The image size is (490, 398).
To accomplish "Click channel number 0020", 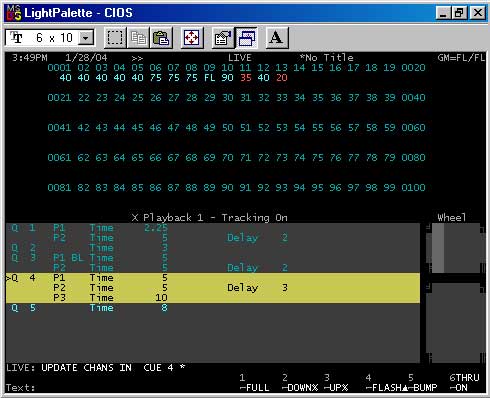I will pos(413,68).
